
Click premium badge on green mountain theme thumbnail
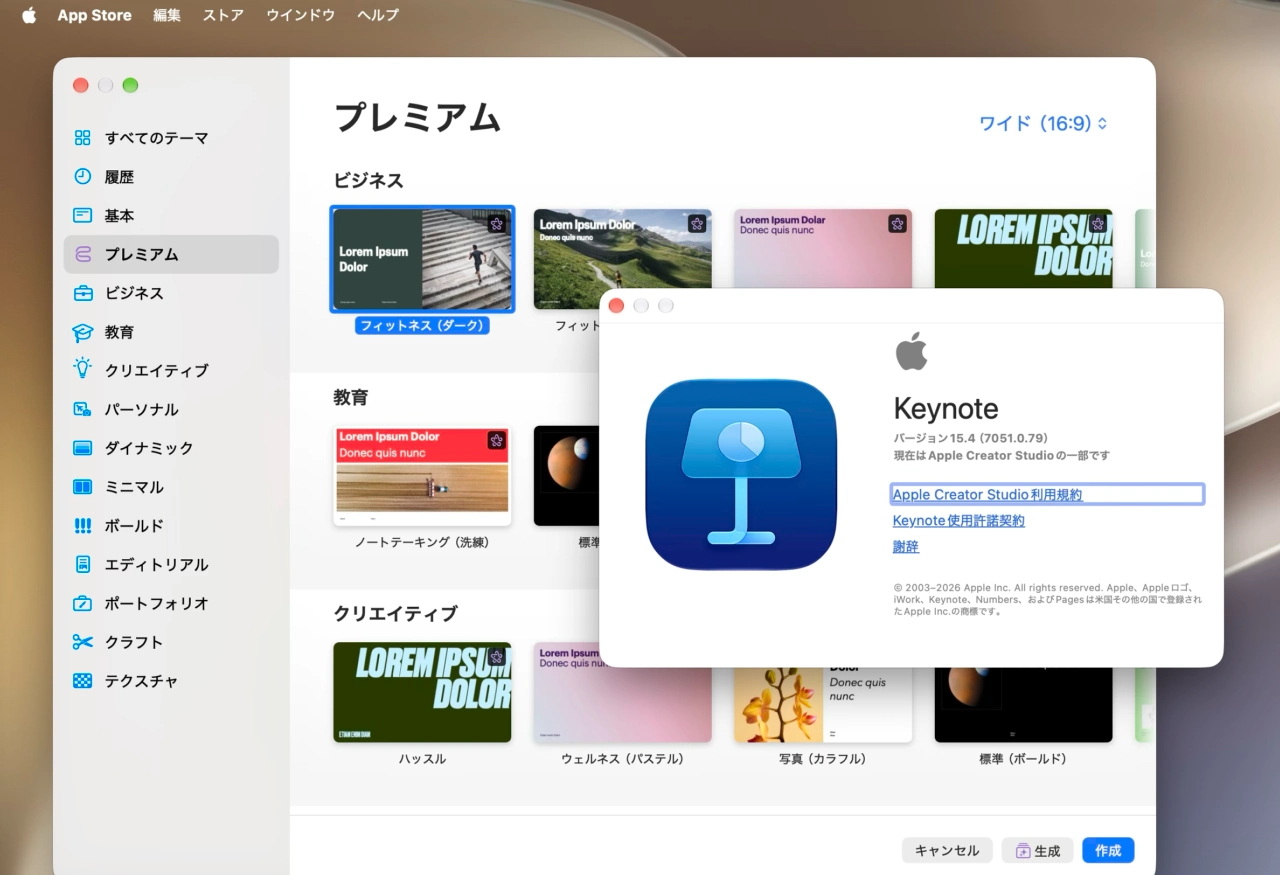pyautogui.click(x=697, y=224)
